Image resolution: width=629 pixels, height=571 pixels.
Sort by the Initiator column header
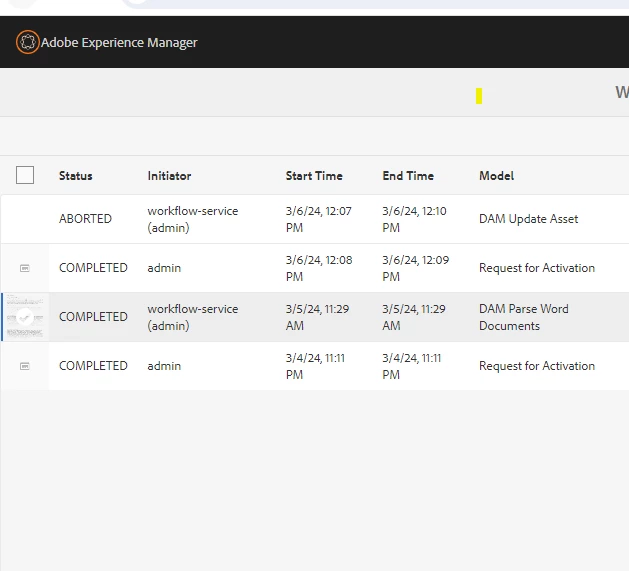tap(169, 176)
